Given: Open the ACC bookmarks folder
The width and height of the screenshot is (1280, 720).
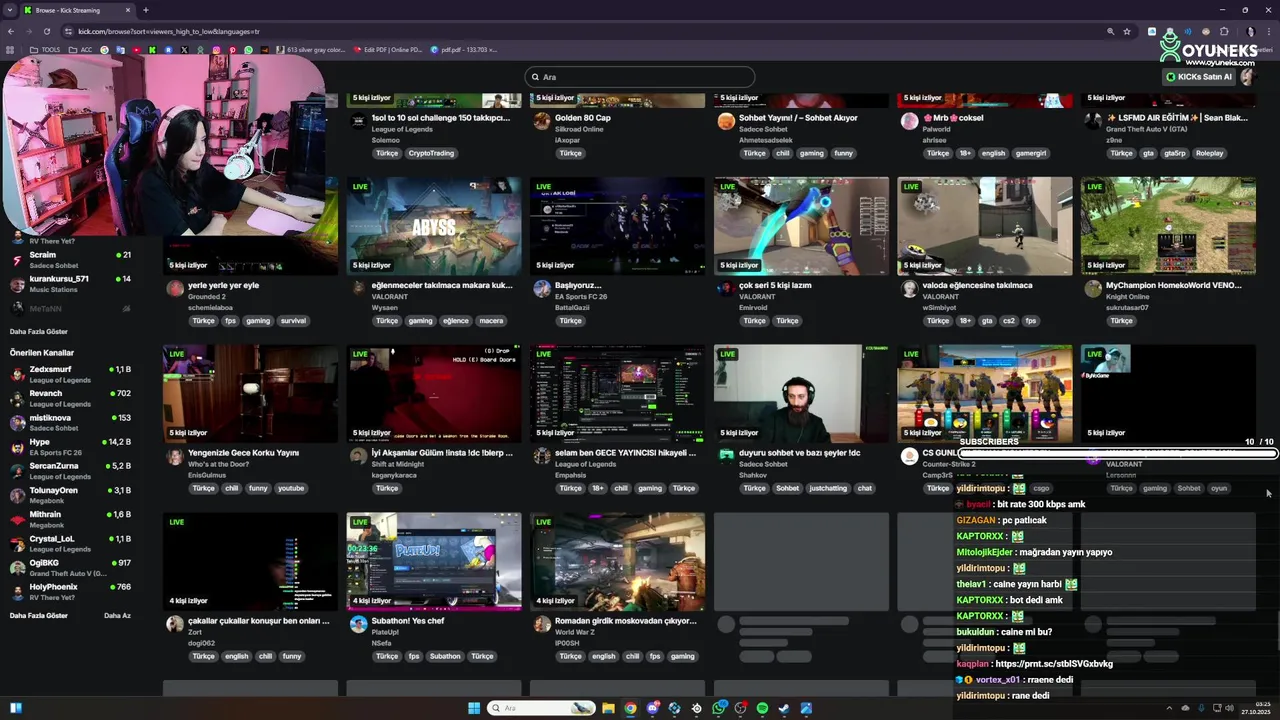Looking at the screenshot, I should (81, 49).
